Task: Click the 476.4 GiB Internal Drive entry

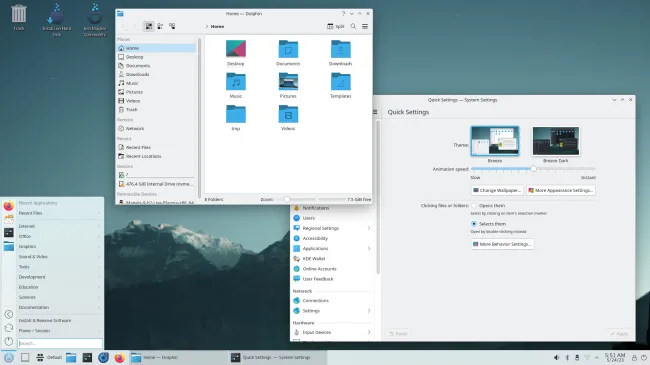Action: coord(156,184)
